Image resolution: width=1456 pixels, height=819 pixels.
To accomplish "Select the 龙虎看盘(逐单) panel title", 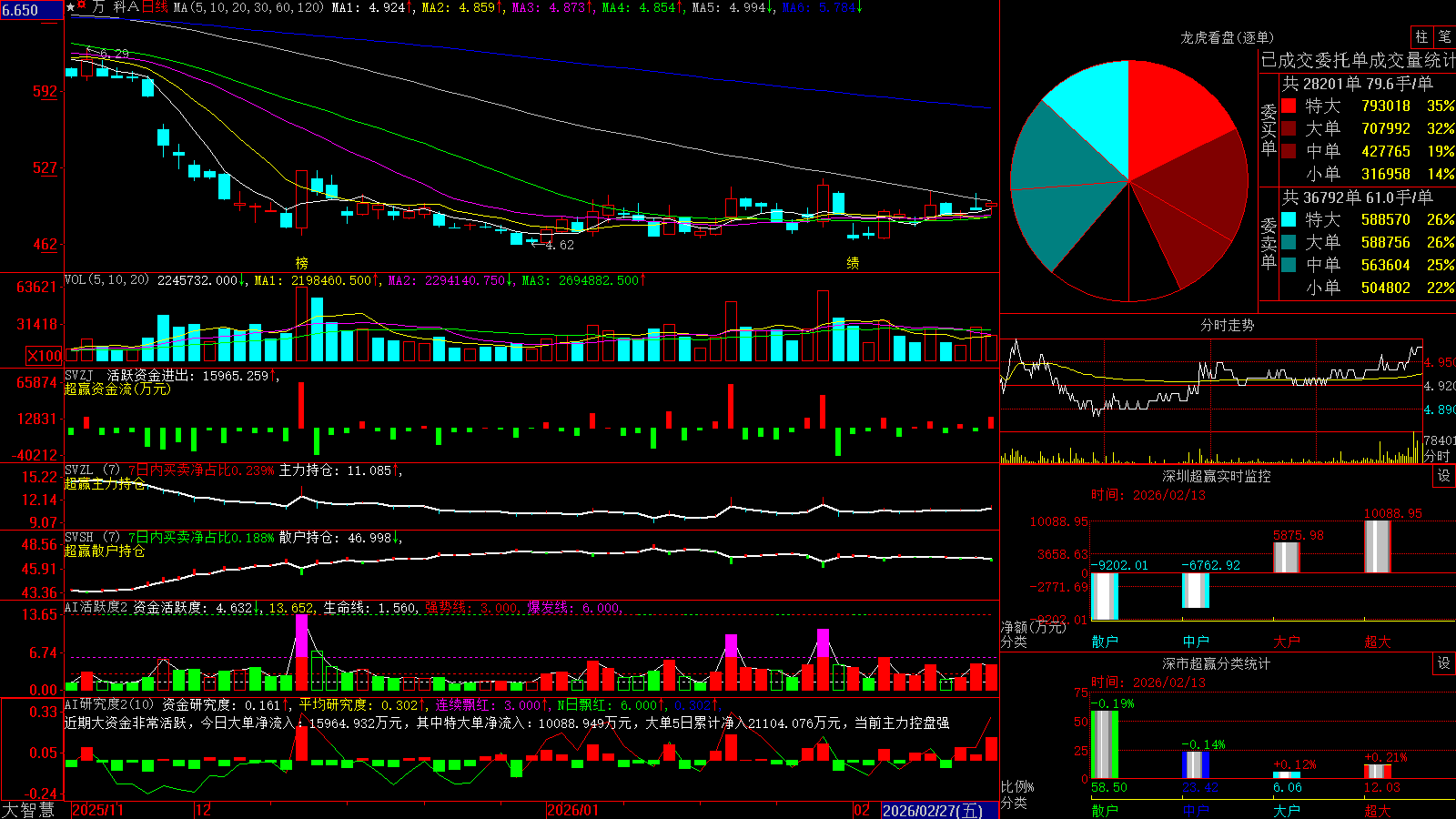I will tap(1227, 37).
